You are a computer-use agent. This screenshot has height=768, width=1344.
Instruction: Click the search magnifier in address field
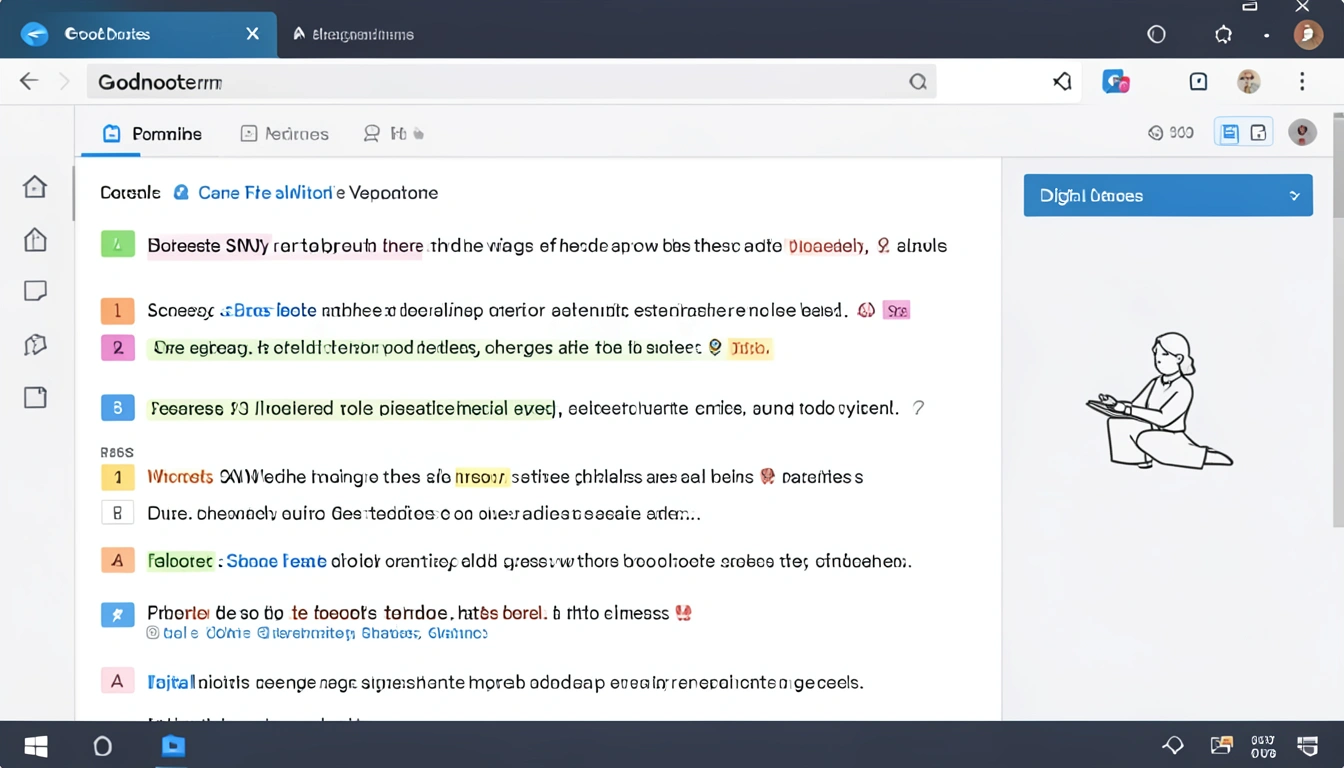click(917, 82)
